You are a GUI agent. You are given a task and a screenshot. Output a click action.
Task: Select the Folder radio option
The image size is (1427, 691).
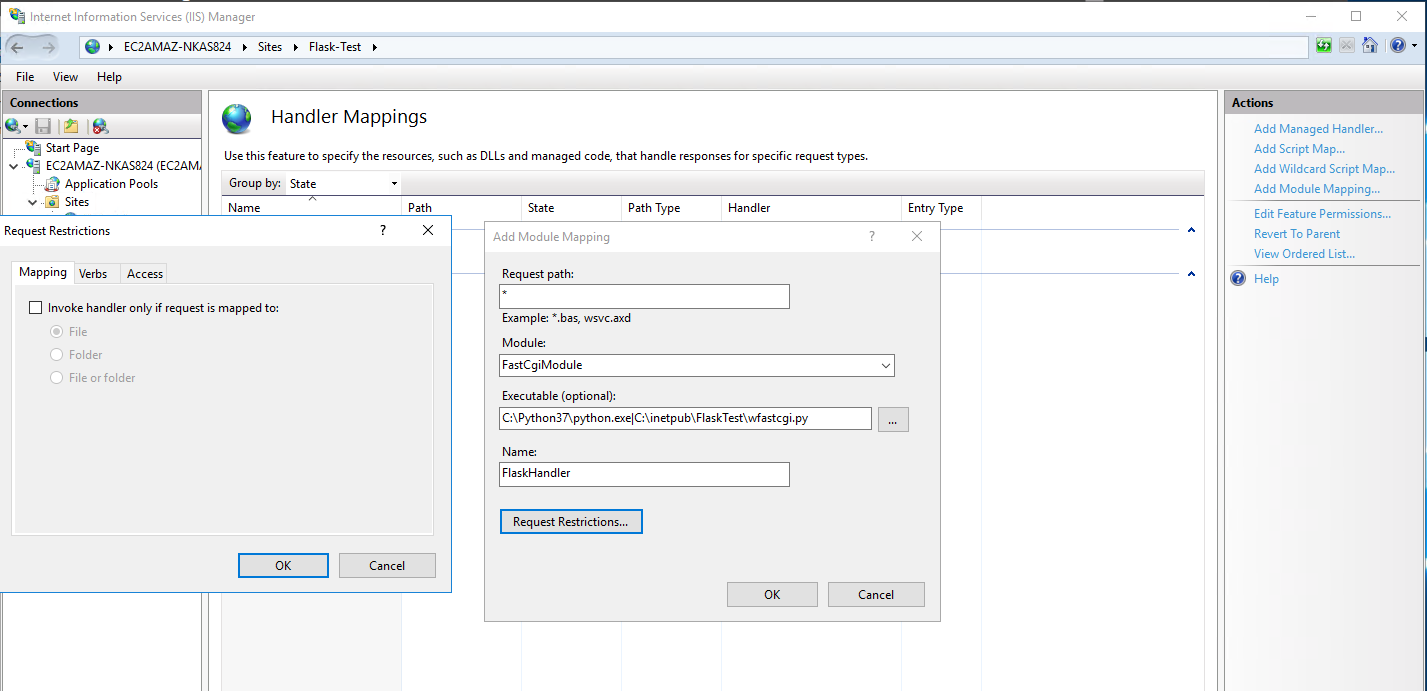coord(57,354)
